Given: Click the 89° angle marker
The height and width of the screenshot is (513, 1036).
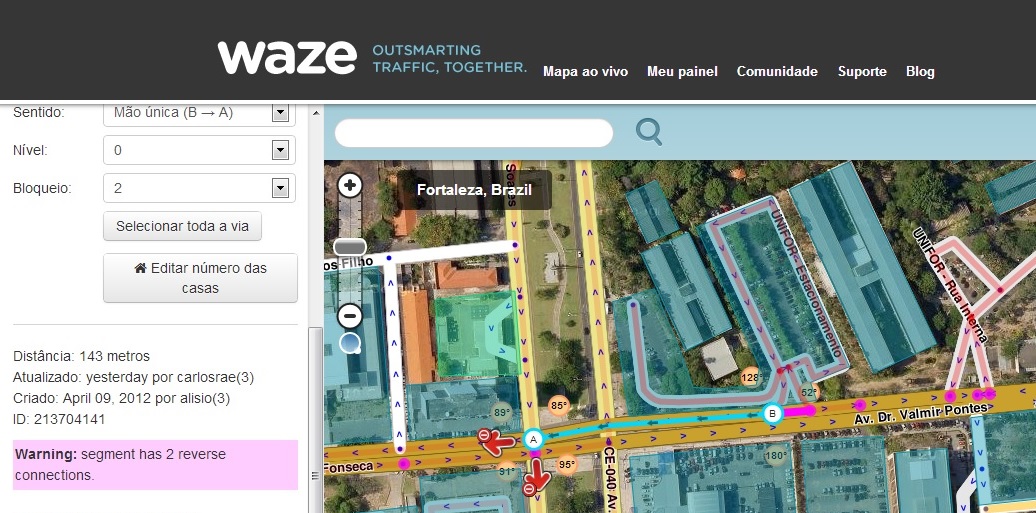Looking at the screenshot, I should 502,413.
